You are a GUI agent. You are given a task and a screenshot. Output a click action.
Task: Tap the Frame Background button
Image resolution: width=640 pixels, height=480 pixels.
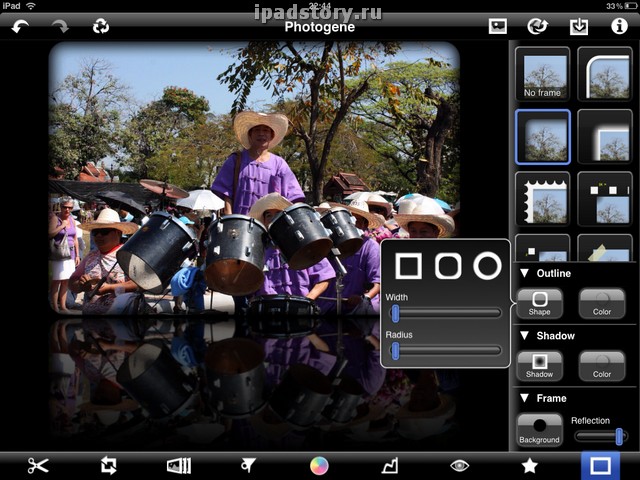tap(540, 430)
